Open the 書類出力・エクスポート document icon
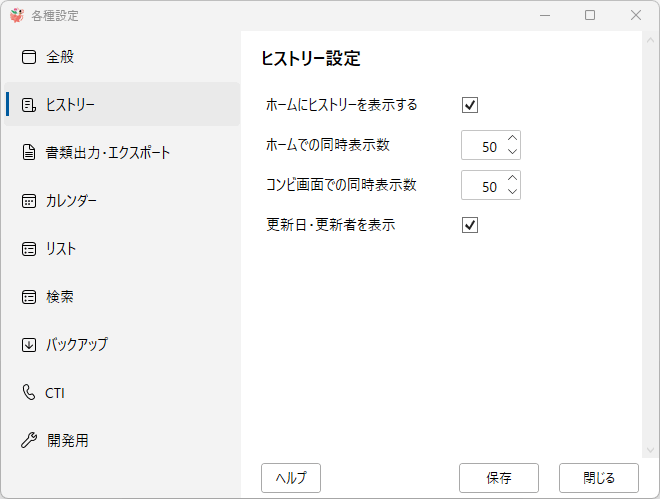Screen dimensions: 660x499 (x=29, y=152)
